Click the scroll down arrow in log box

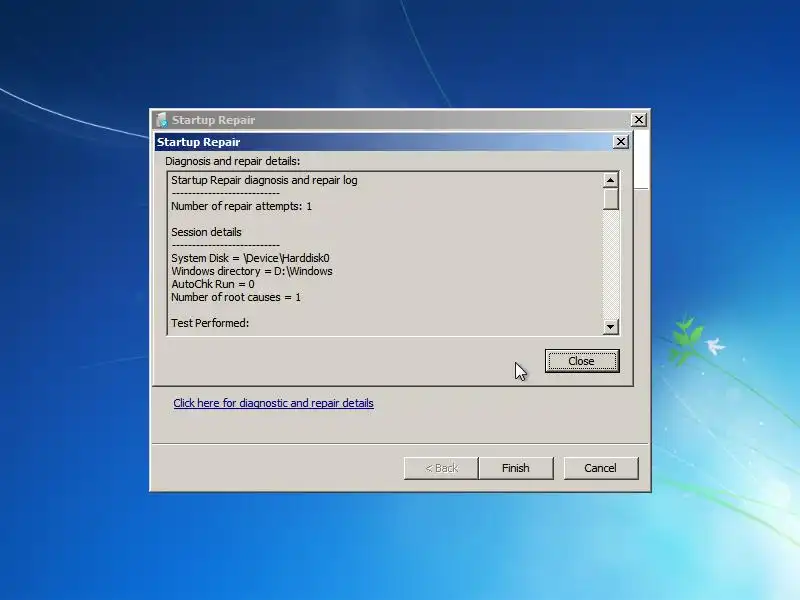pos(611,326)
